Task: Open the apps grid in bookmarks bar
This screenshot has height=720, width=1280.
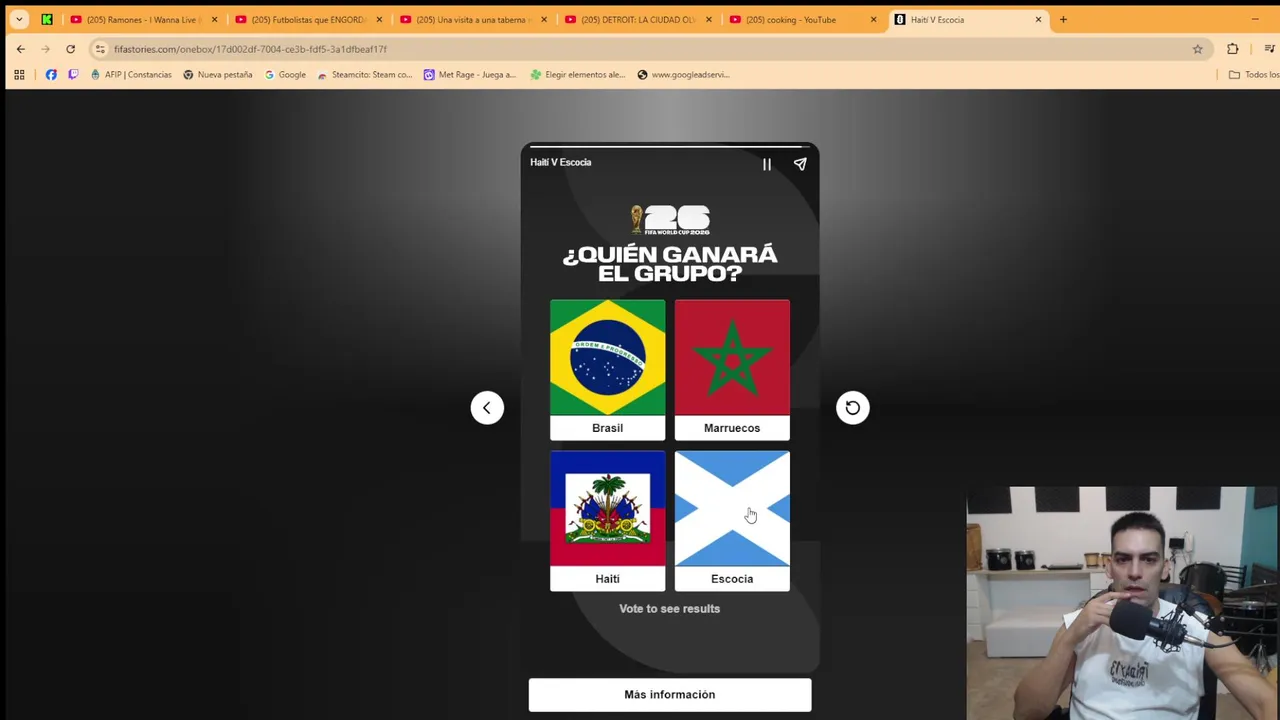Action: click(19, 75)
